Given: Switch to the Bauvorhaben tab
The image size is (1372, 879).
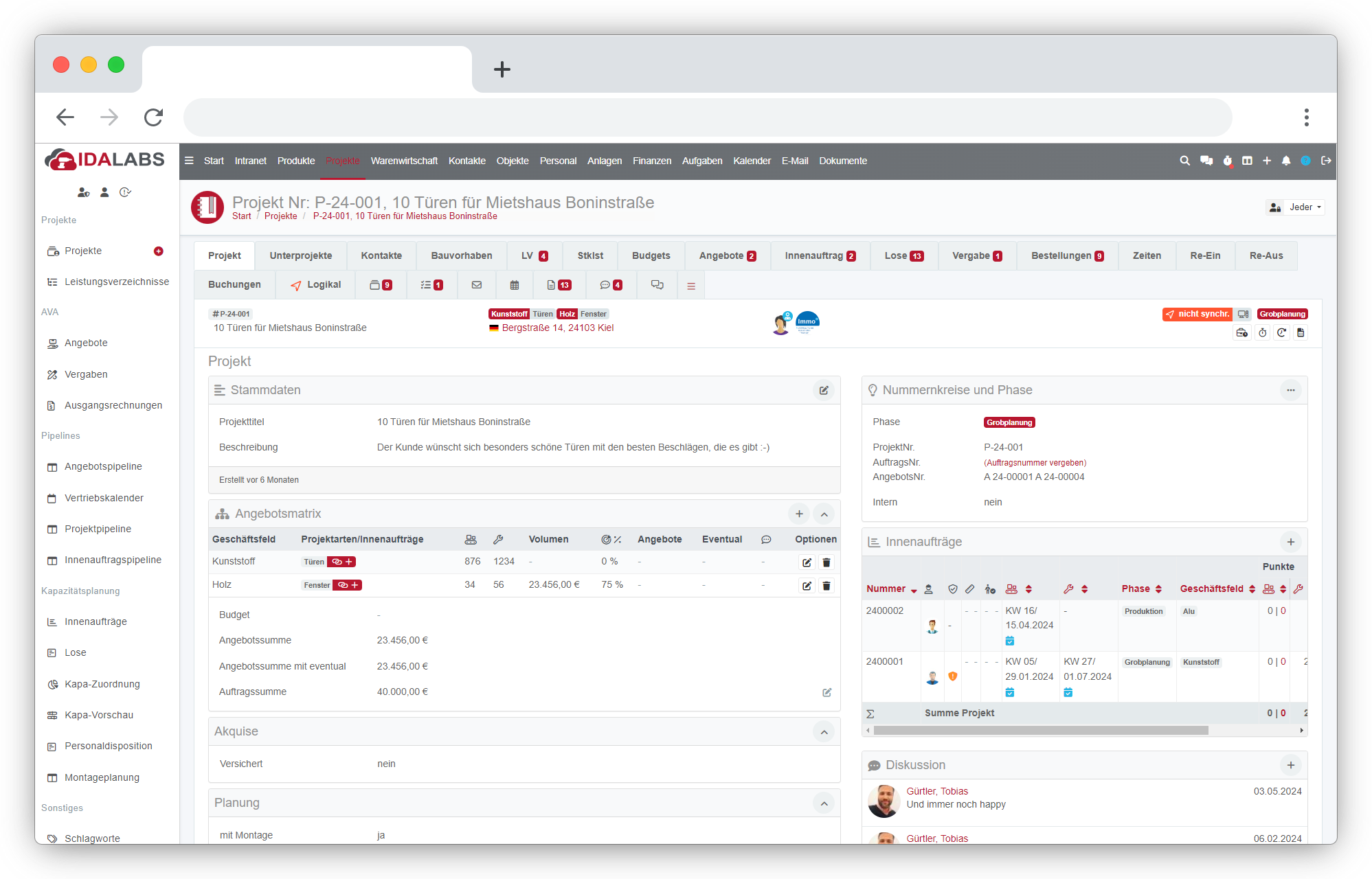Looking at the screenshot, I should pos(461,255).
